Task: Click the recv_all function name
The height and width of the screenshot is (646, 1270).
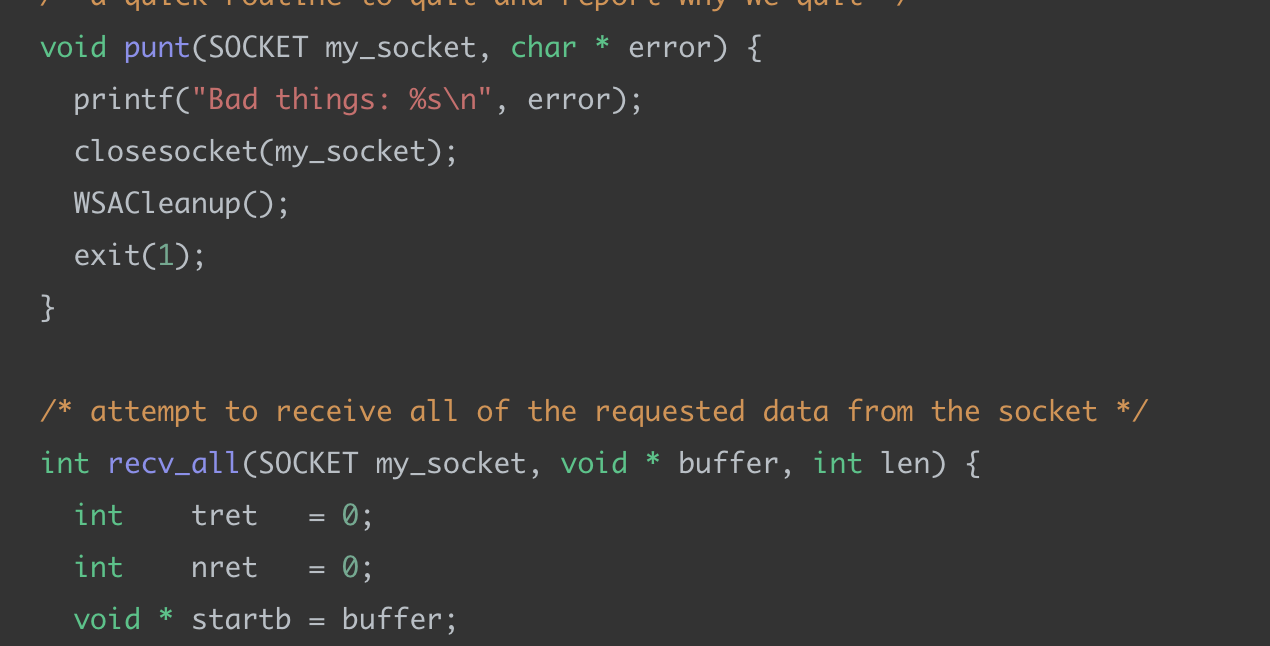Action: pyautogui.click(x=174, y=463)
